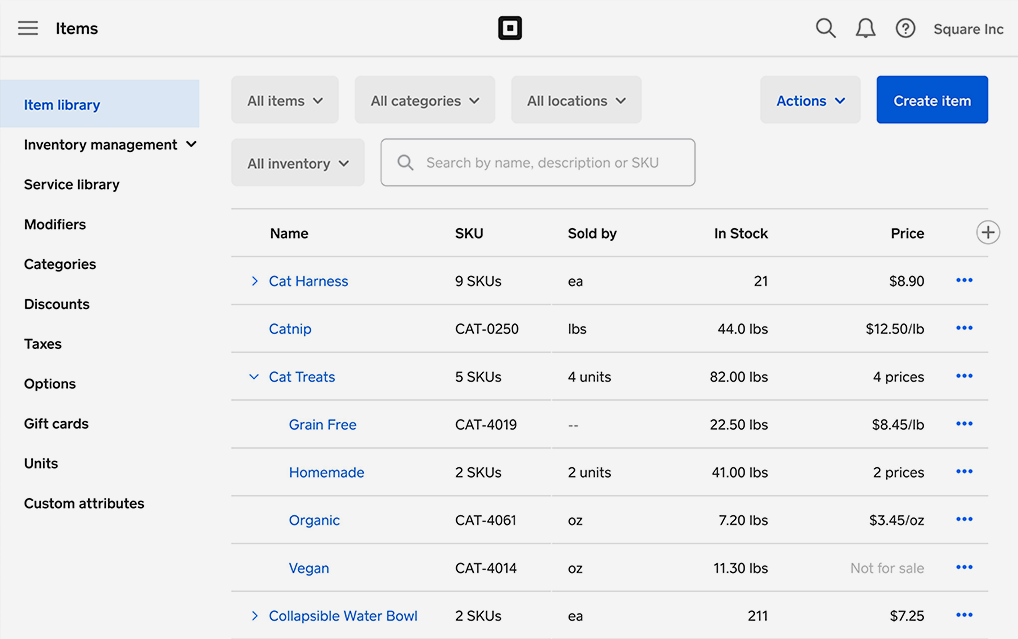Collapse the Cat Treats row
This screenshot has height=639, width=1018.
[x=254, y=377]
